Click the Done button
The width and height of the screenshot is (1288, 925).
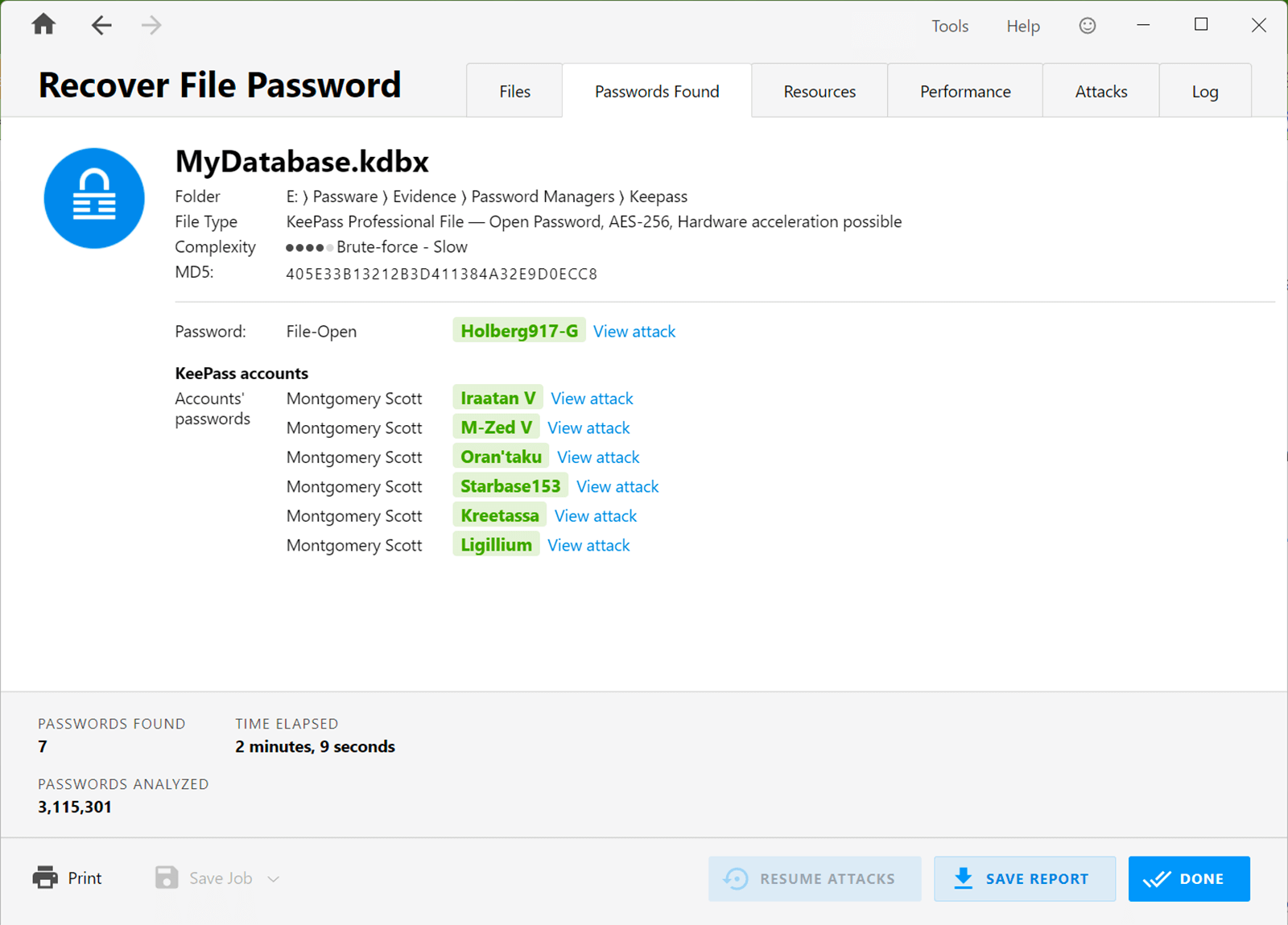pyautogui.click(x=1189, y=878)
